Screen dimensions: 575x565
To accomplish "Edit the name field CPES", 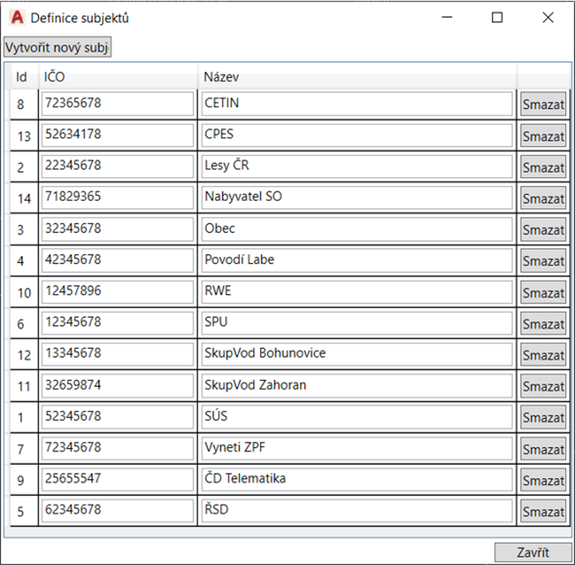I will pos(357,135).
